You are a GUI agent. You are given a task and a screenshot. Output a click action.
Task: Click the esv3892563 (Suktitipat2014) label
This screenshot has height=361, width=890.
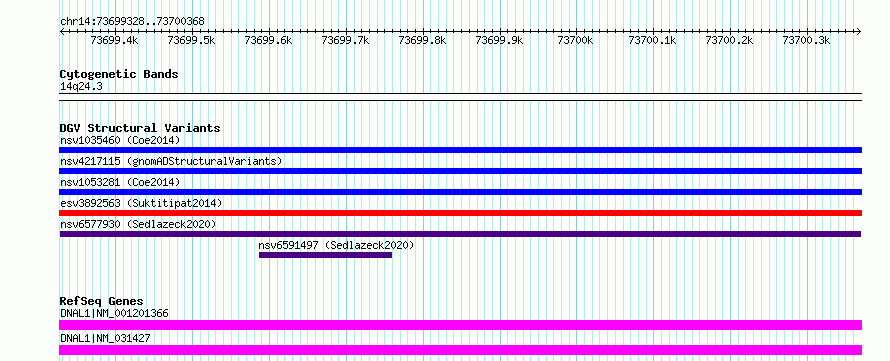tap(141, 203)
